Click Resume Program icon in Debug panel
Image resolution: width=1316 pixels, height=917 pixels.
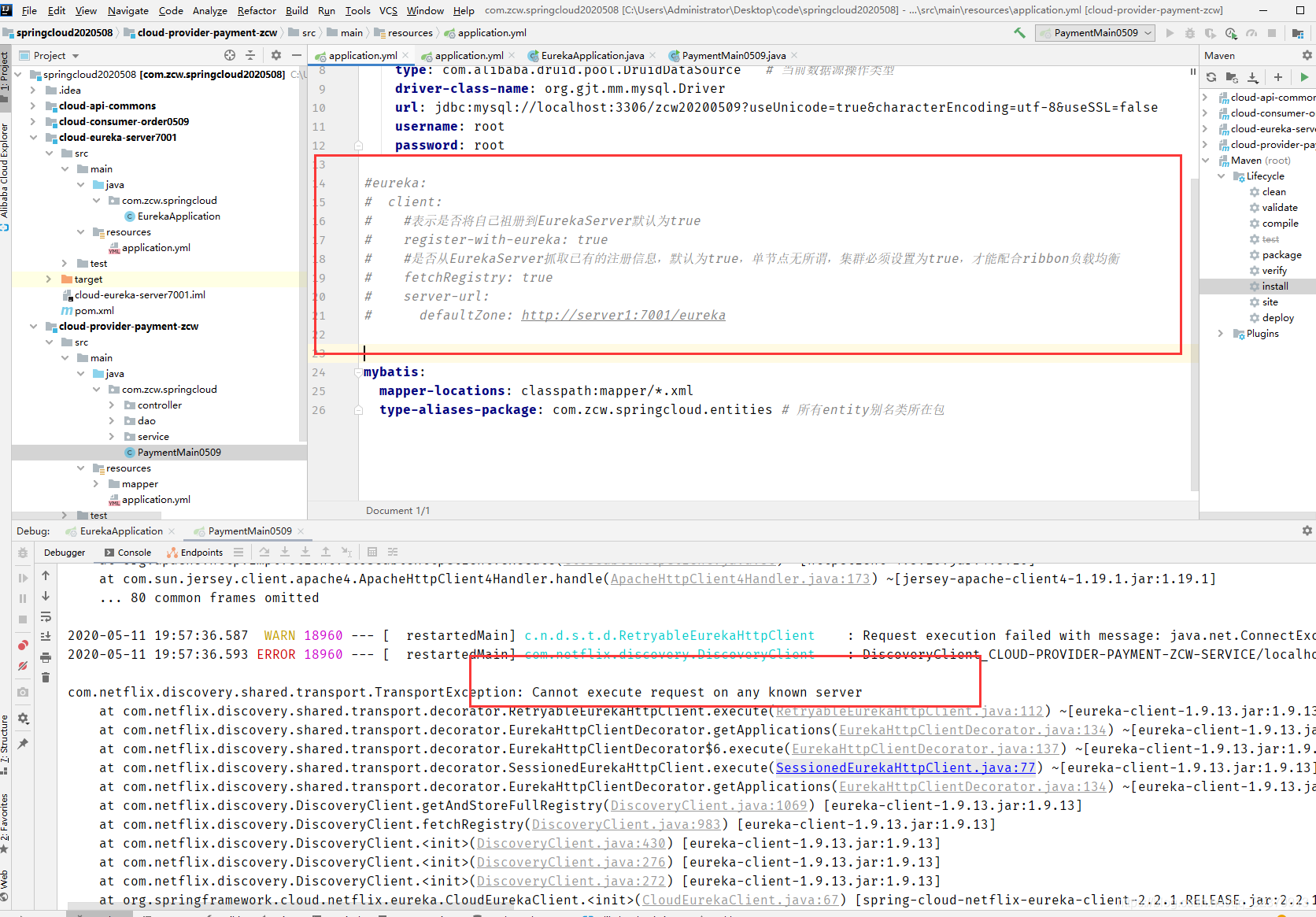point(23,578)
